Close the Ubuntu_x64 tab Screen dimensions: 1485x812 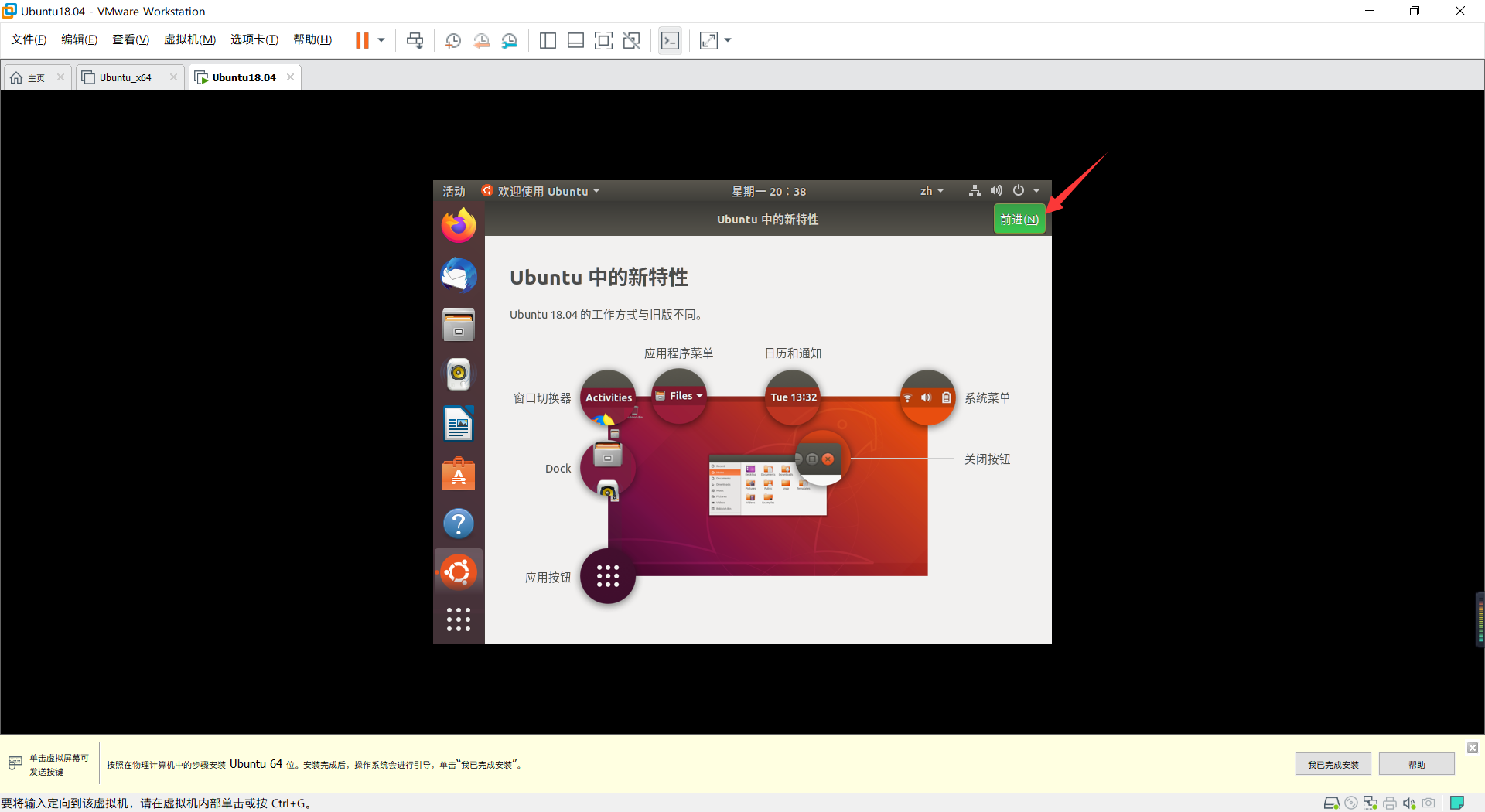click(x=173, y=77)
